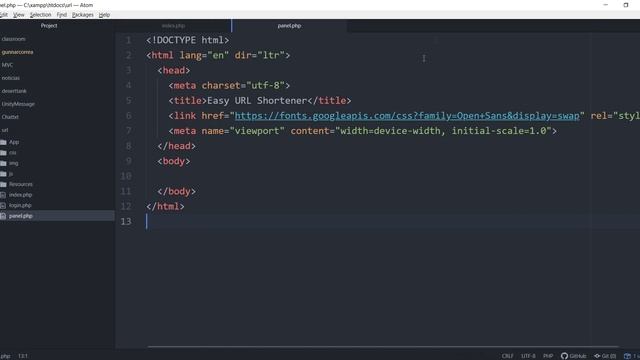Expand the App folder in tree
Viewport: 640px width, 360px height.
click(14, 142)
